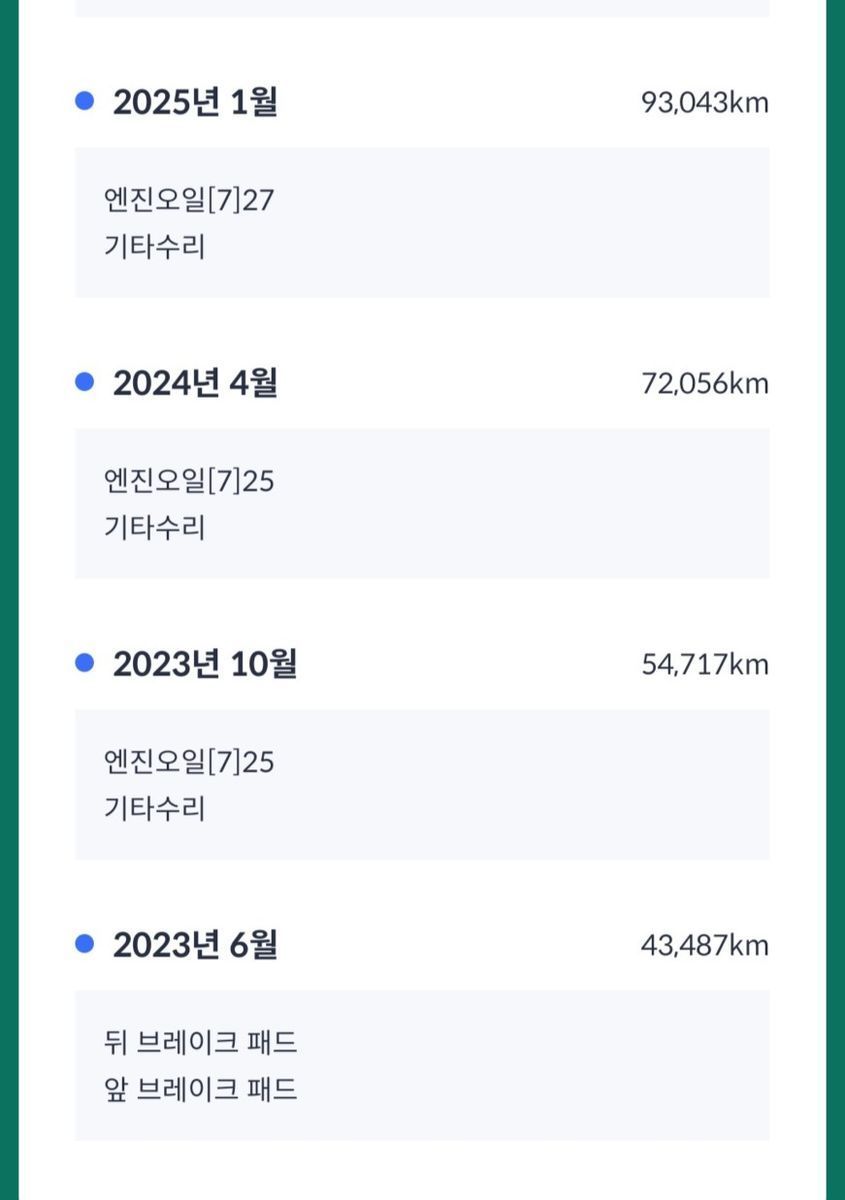The width and height of the screenshot is (845, 1200).
Task: Click the blue dot beside 2023년 10월
Action: [85, 662]
